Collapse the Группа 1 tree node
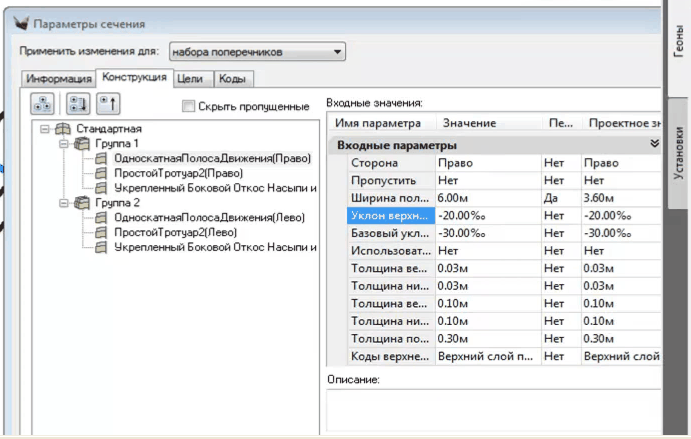 [64, 144]
